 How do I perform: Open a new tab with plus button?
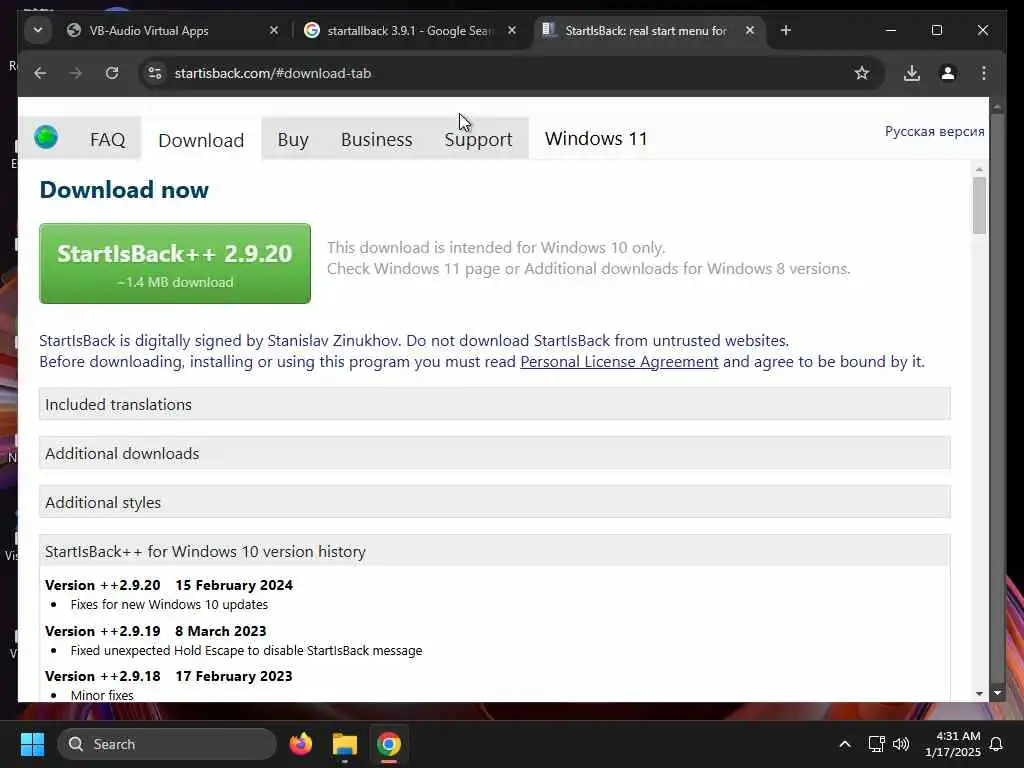click(786, 30)
